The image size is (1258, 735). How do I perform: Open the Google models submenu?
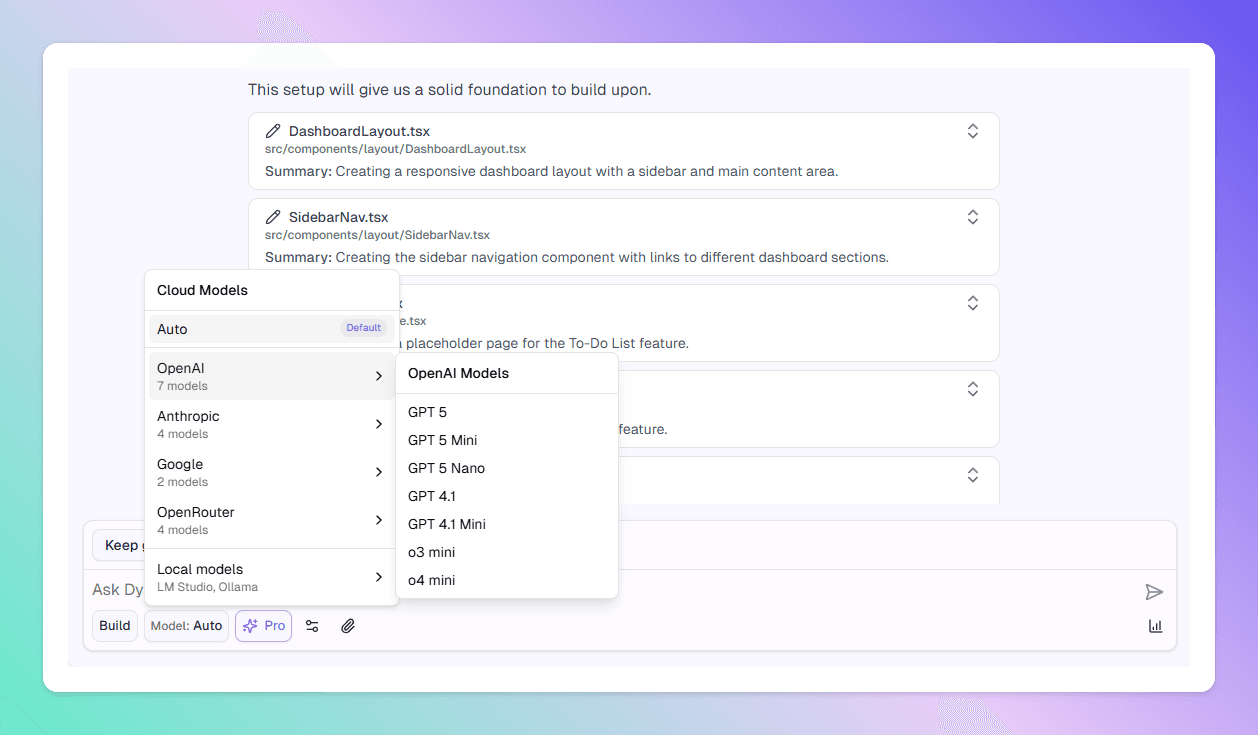[270, 472]
